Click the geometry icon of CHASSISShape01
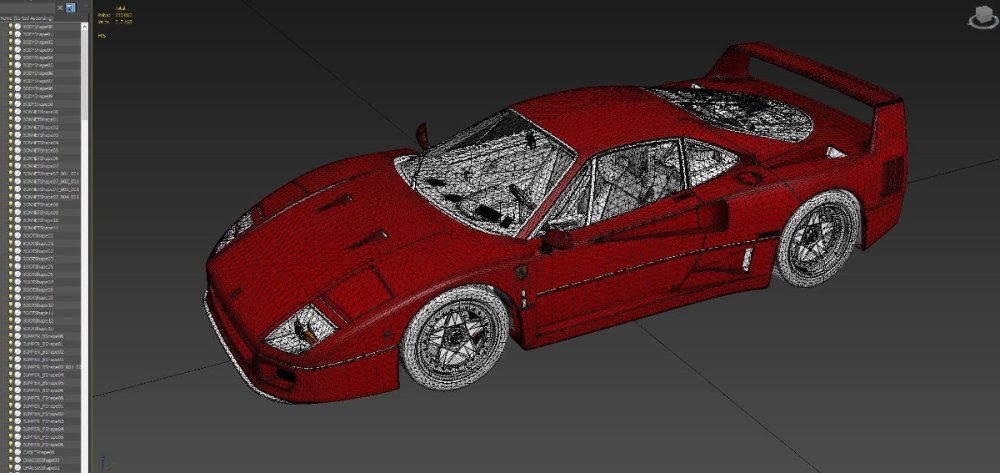This screenshot has width=1000, height=473. point(17,467)
